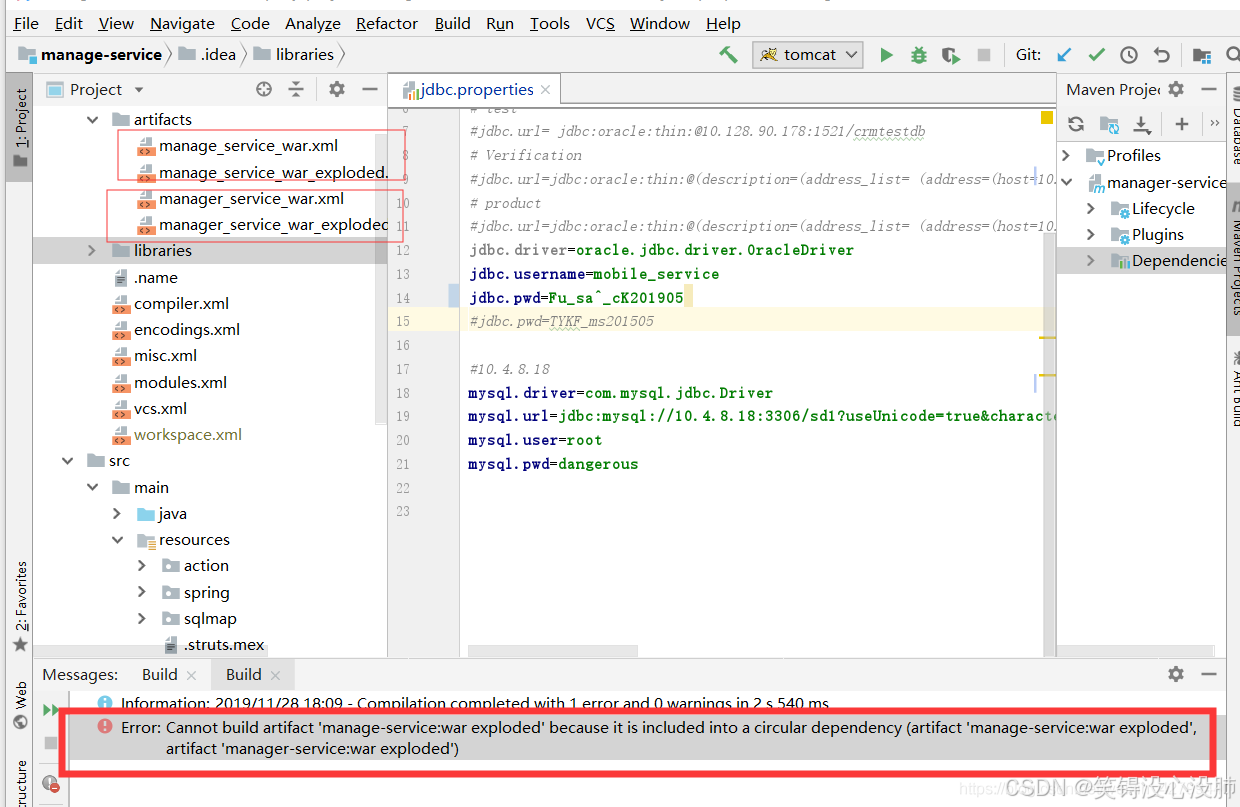Open the Analyze menu
The width and height of the screenshot is (1240, 807).
[x=312, y=23]
